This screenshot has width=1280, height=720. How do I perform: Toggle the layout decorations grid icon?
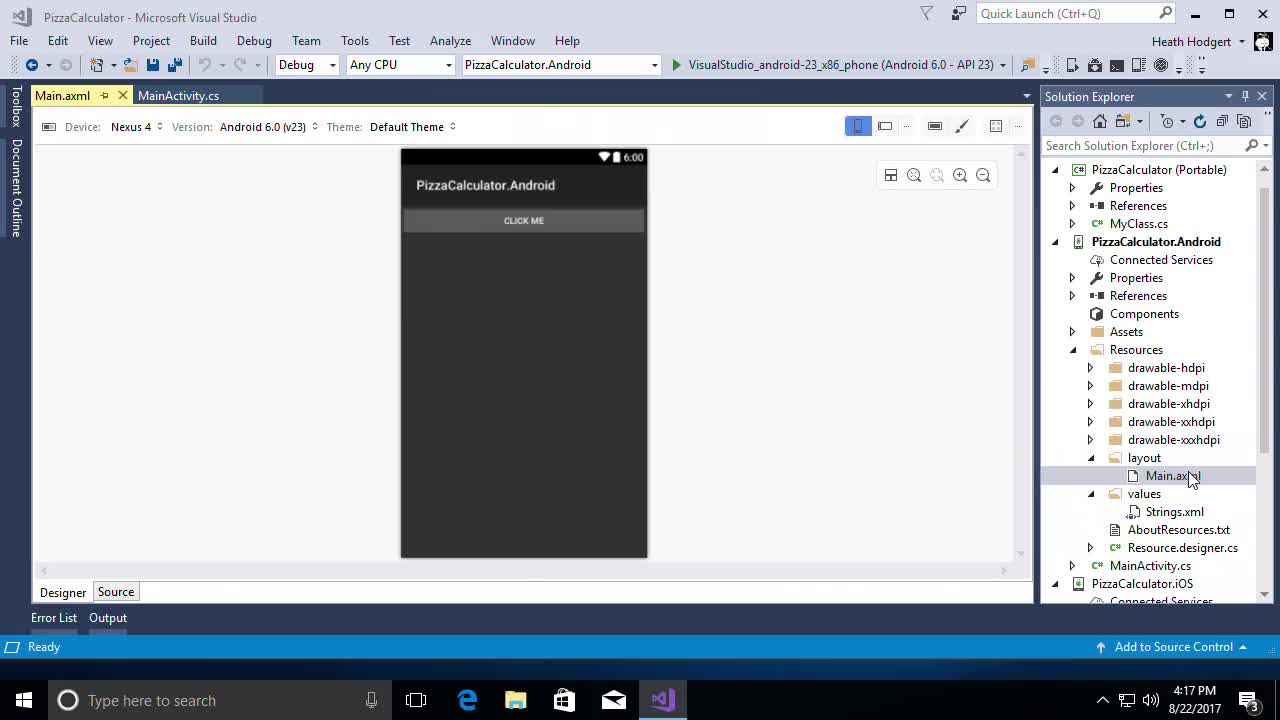pyautogui.click(x=995, y=126)
